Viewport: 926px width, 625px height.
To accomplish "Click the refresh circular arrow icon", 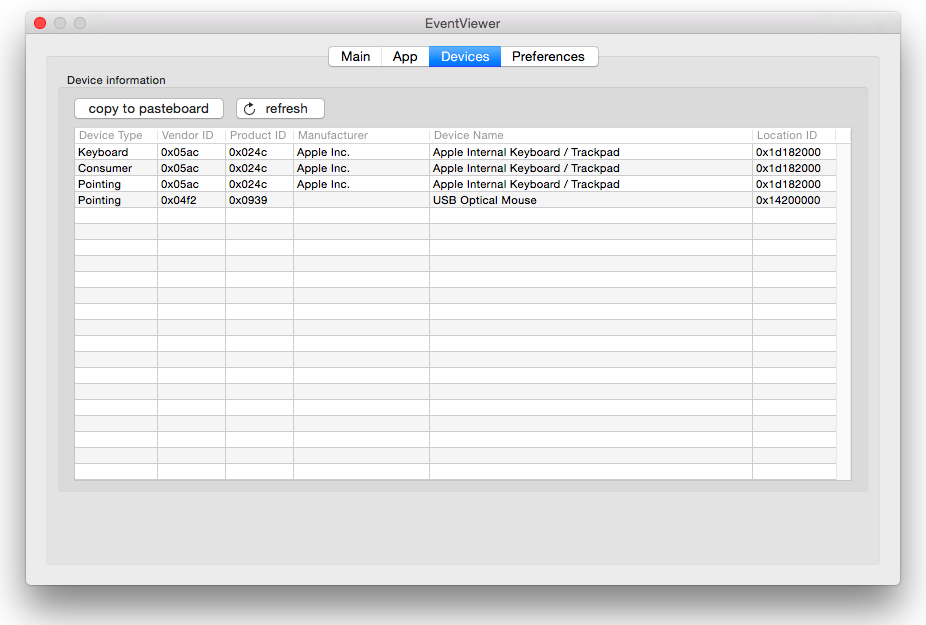I will (250, 109).
